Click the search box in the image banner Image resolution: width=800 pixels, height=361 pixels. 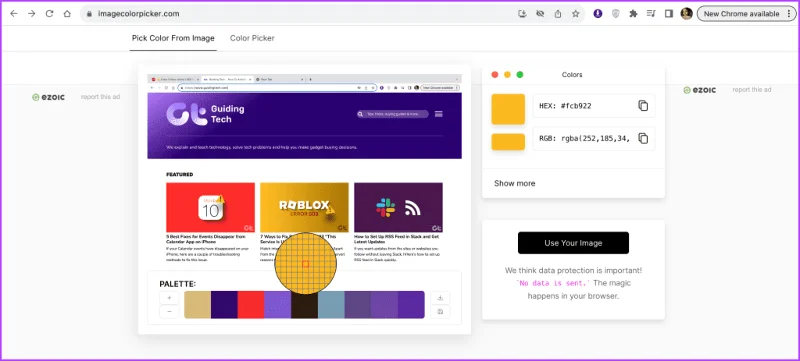393,114
